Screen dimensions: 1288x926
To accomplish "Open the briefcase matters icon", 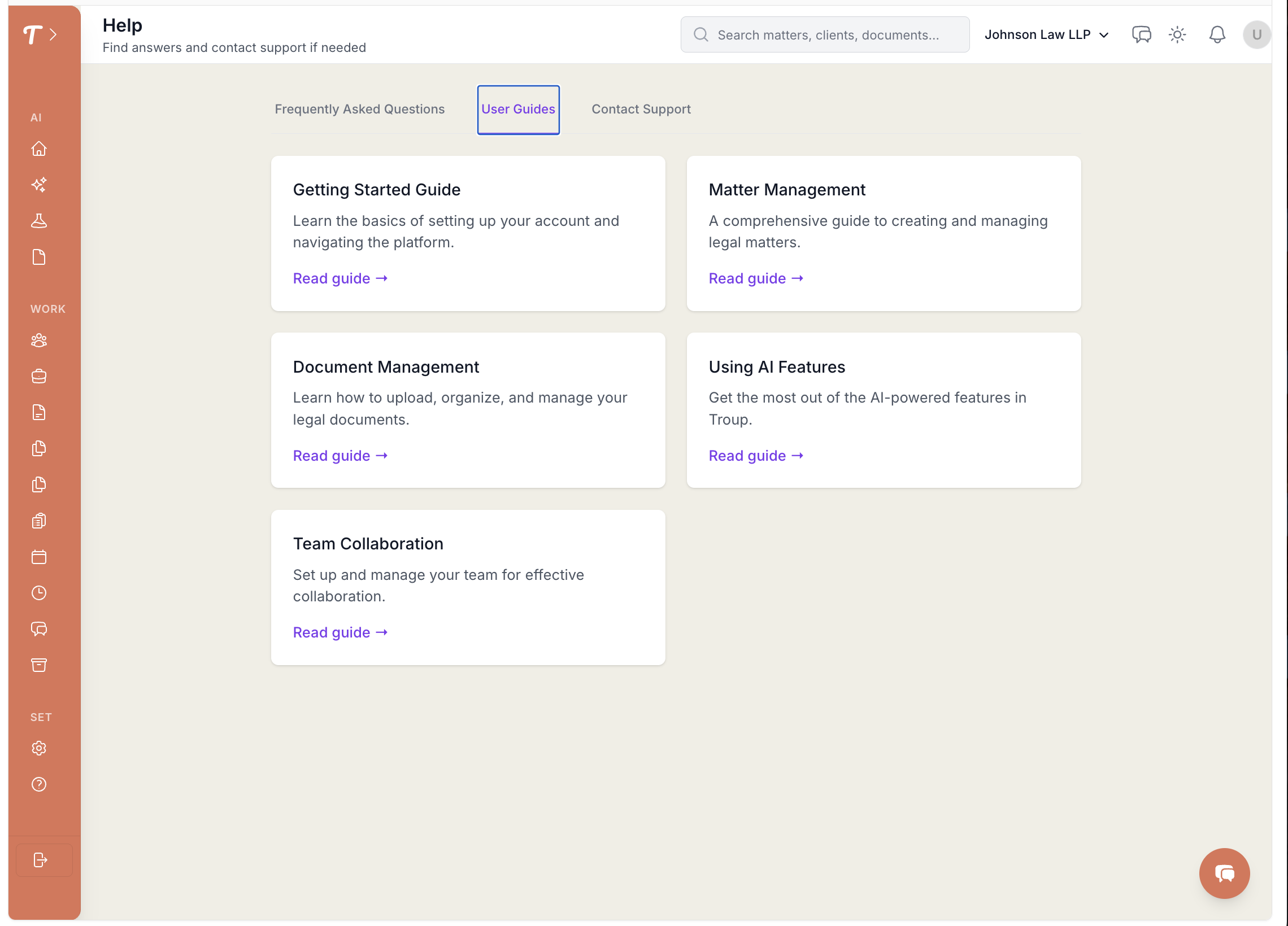I will point(38,377).
